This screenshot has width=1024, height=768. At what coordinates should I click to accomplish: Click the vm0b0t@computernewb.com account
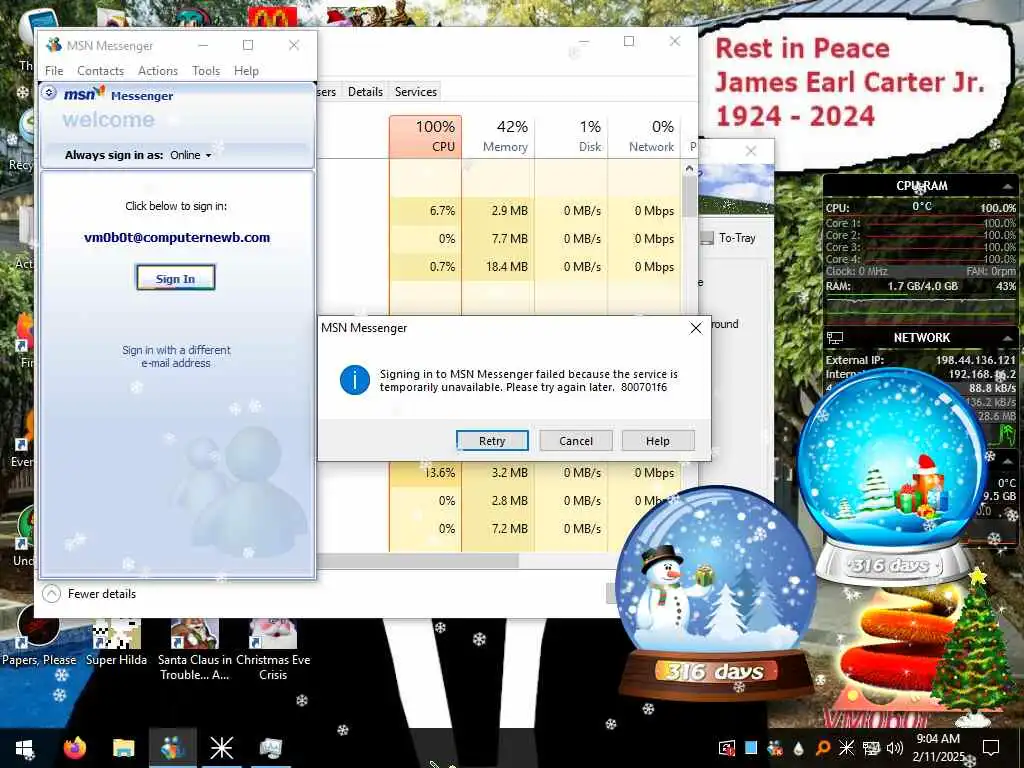[177, 238]
